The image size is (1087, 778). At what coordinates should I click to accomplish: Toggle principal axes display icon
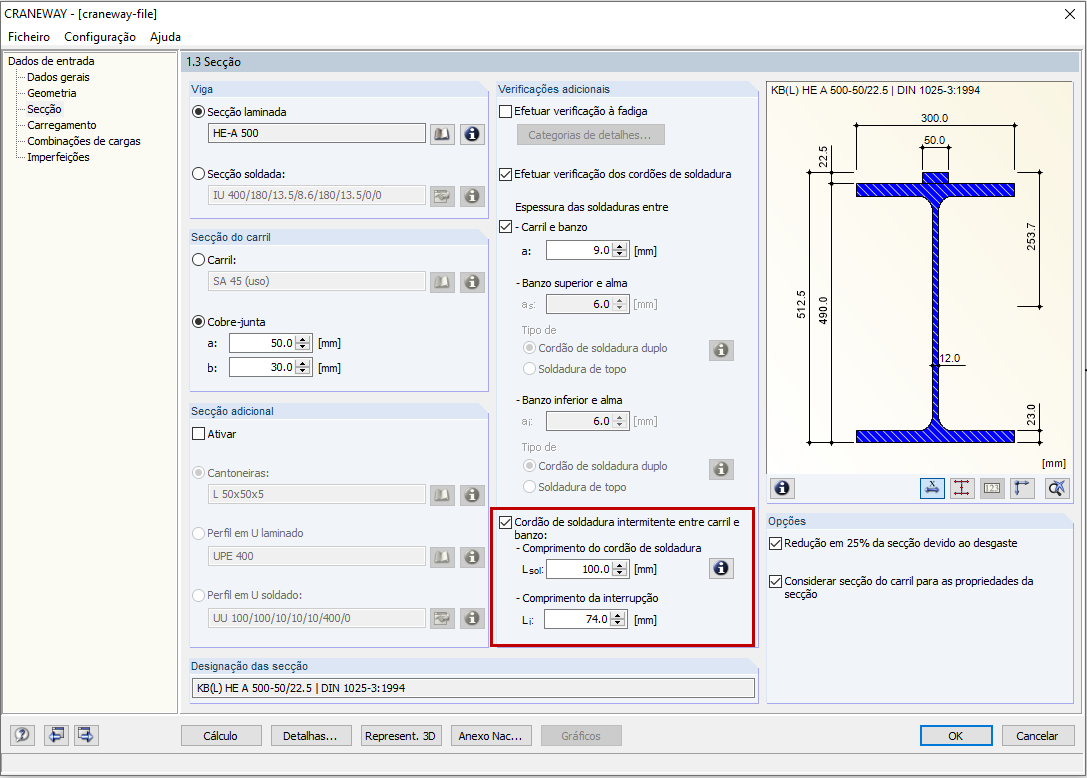[x=1022, y=488]
